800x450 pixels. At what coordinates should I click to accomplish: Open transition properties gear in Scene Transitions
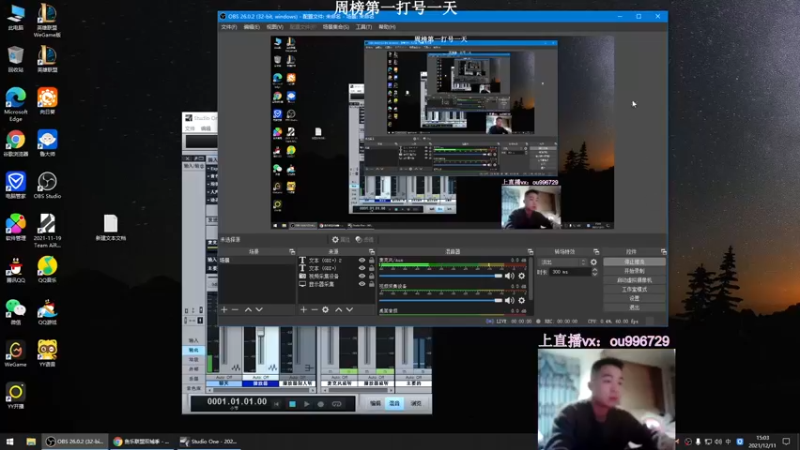click(593, 262)
